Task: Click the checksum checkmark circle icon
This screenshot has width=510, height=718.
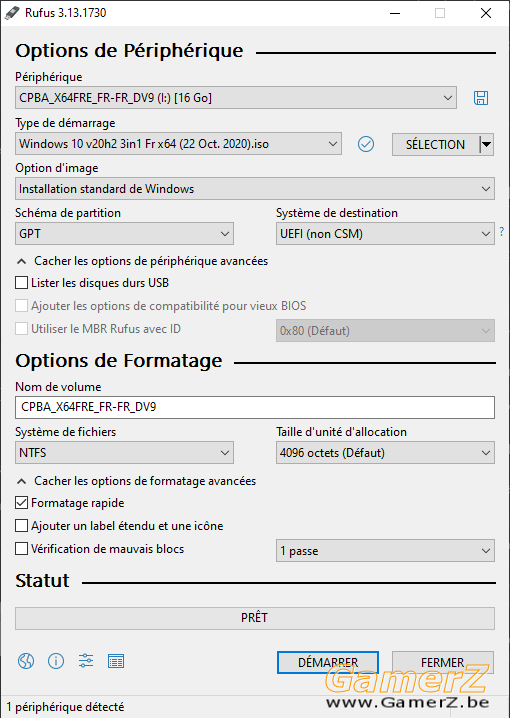Action: click(x=366, y=144)
